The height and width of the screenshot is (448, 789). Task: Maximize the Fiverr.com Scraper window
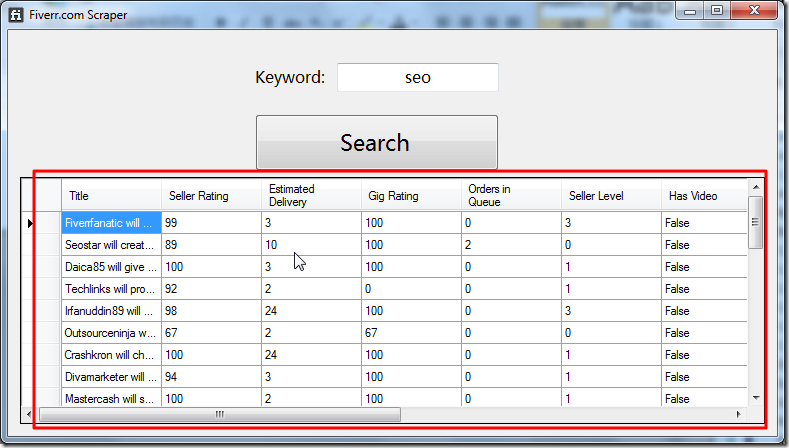click(717, 11)
